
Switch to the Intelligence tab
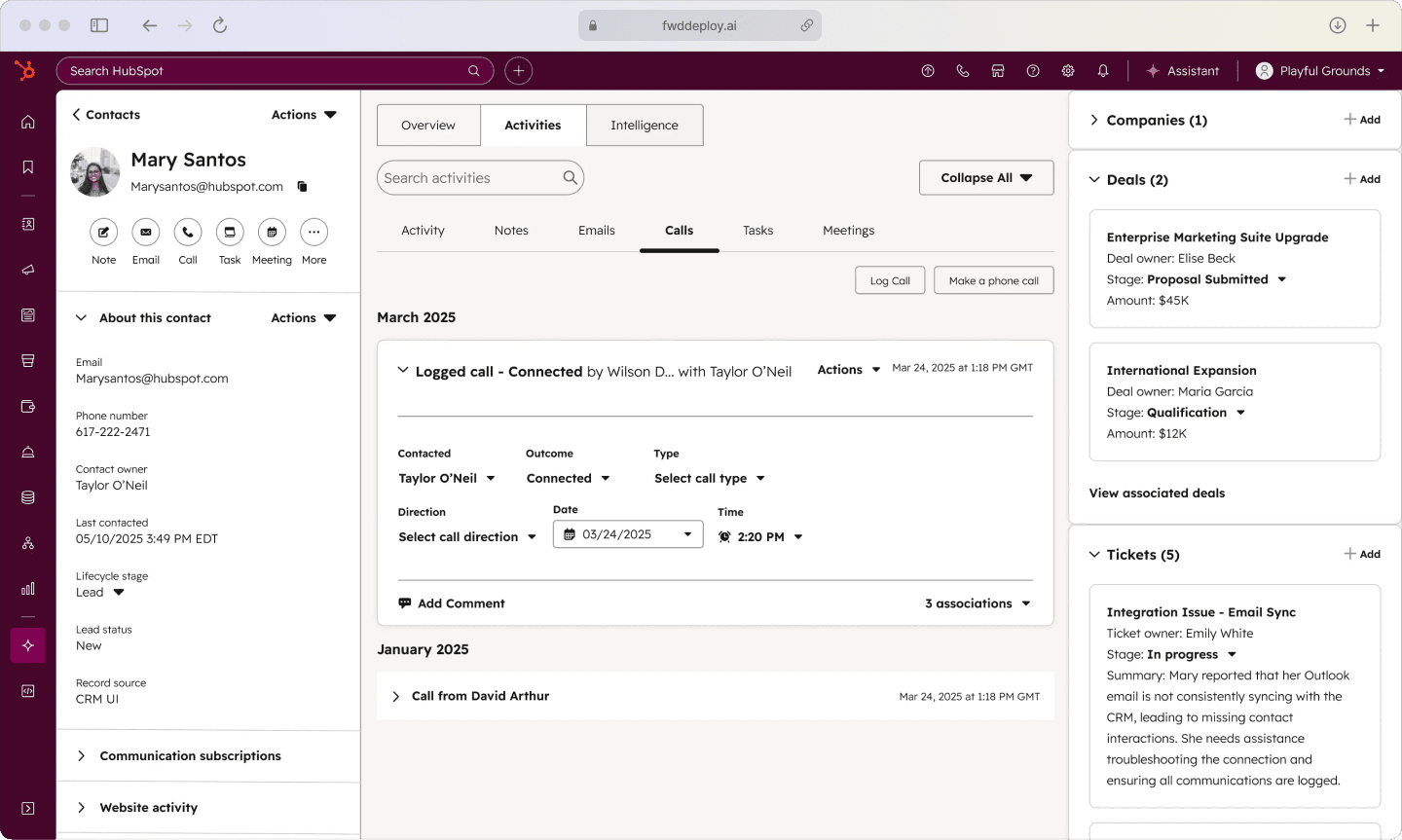[x=645, y=126]
